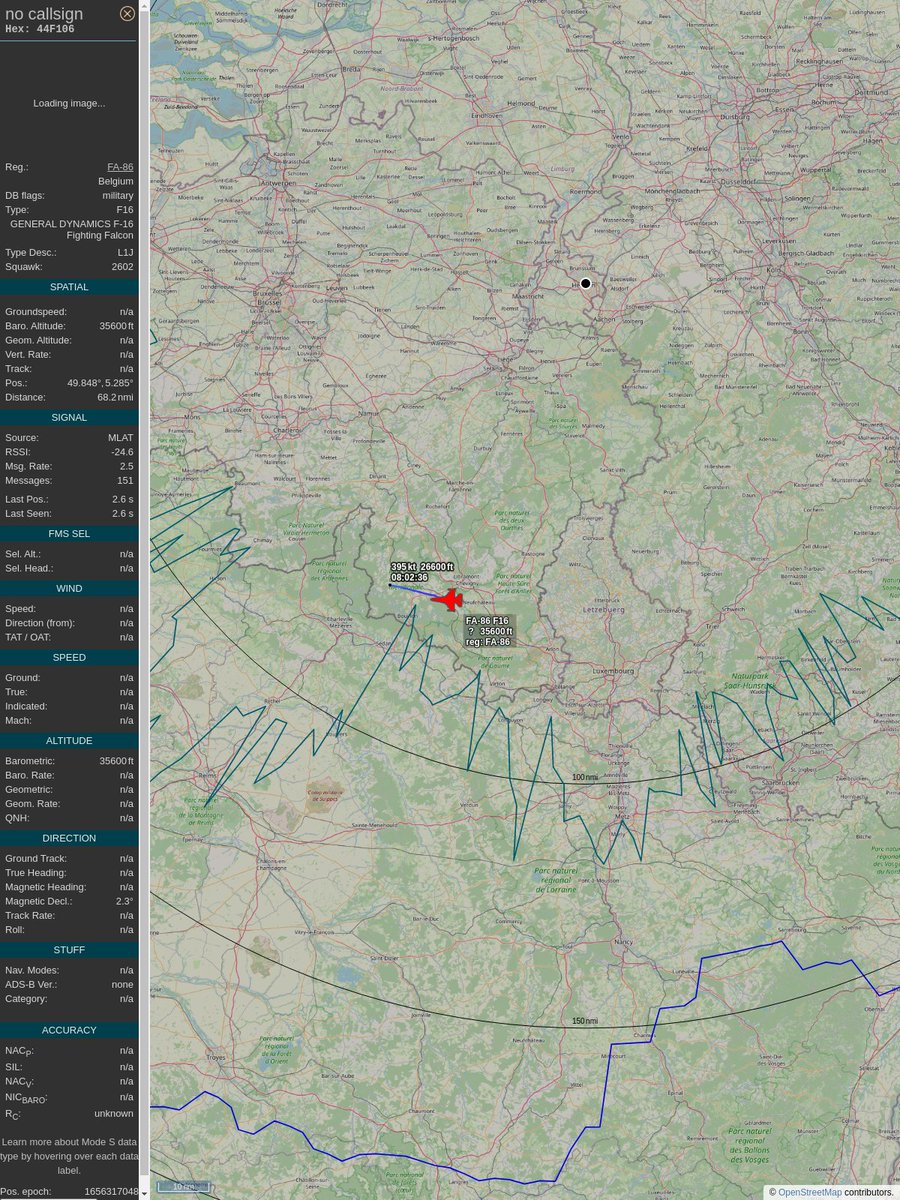
Task: Click the down arrow on the panel scrollbar
Action: pos(143,1192)
